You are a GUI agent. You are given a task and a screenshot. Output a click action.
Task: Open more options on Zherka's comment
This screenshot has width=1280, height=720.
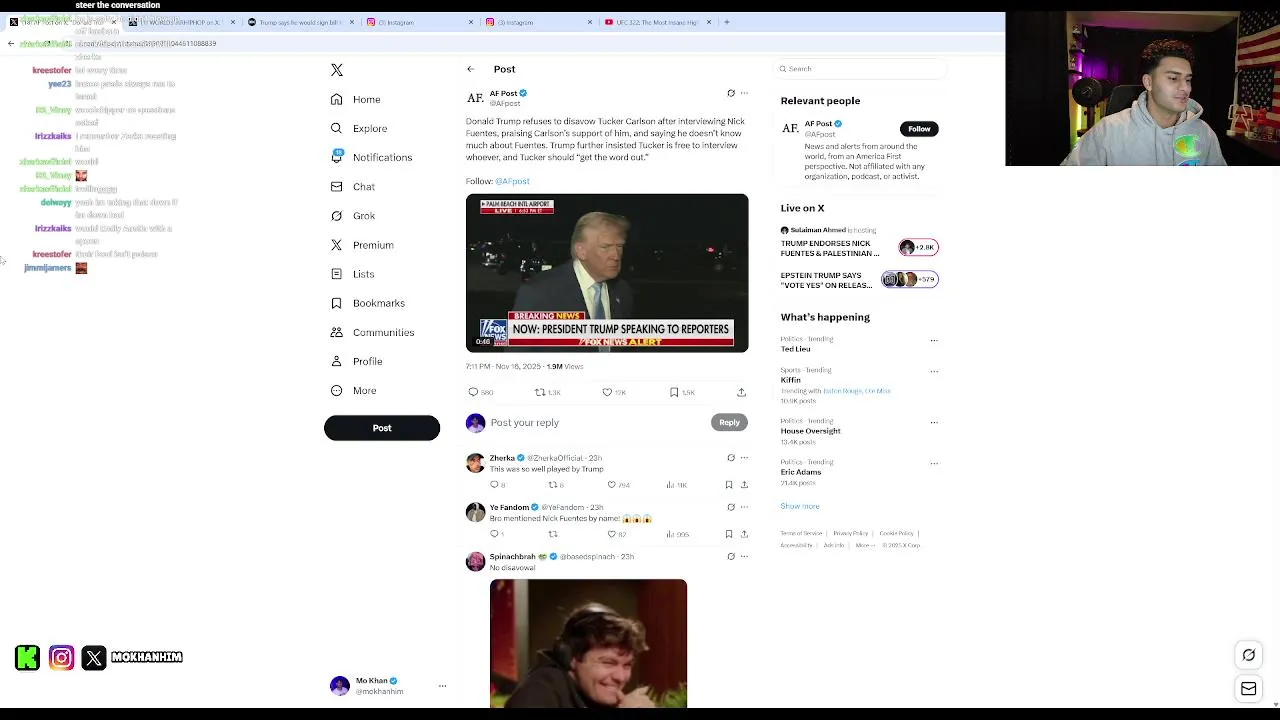click(x=744, y=458)
